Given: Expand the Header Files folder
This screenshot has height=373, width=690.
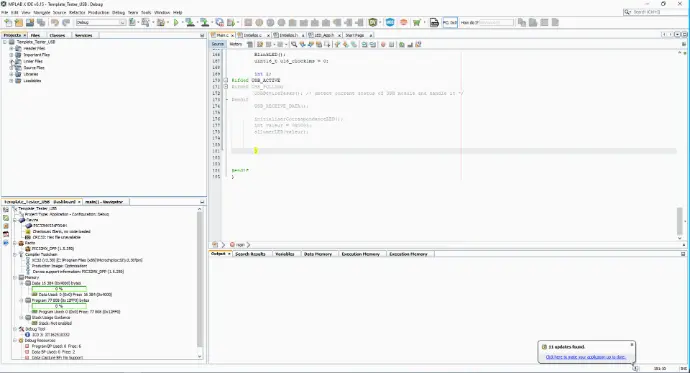Looking at the screenshot, I should click(11, 48).
